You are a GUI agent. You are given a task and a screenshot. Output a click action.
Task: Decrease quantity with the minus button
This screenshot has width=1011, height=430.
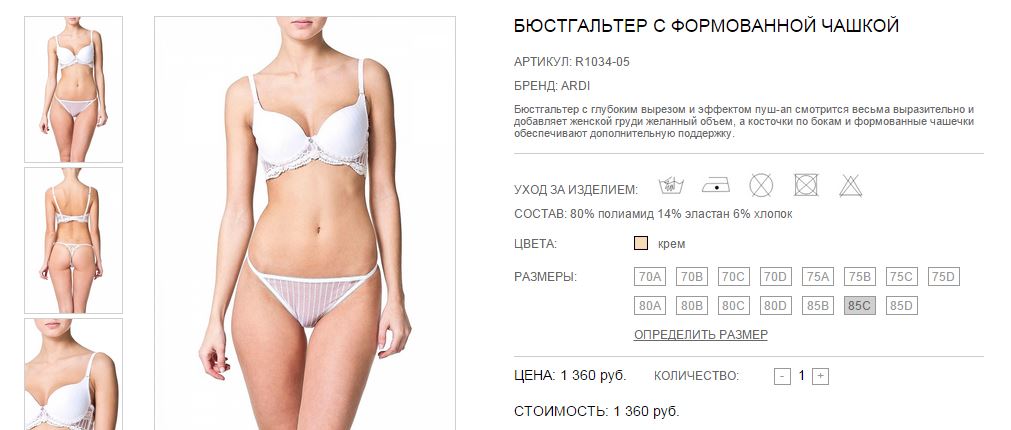pyautogui.click(x=782, y=376)
